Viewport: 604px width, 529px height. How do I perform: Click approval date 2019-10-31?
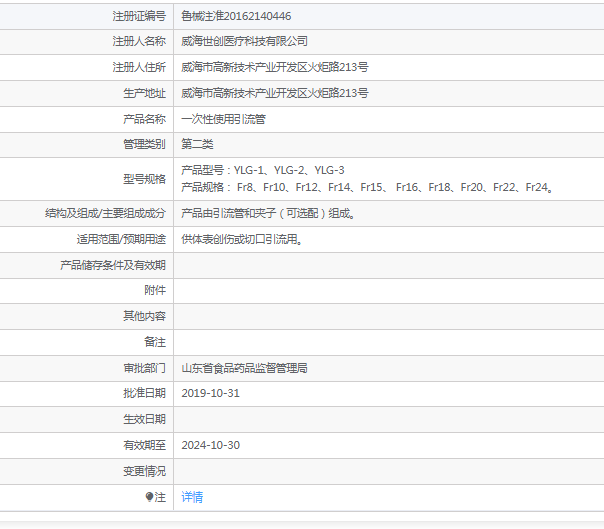click(x=210, y=393)
